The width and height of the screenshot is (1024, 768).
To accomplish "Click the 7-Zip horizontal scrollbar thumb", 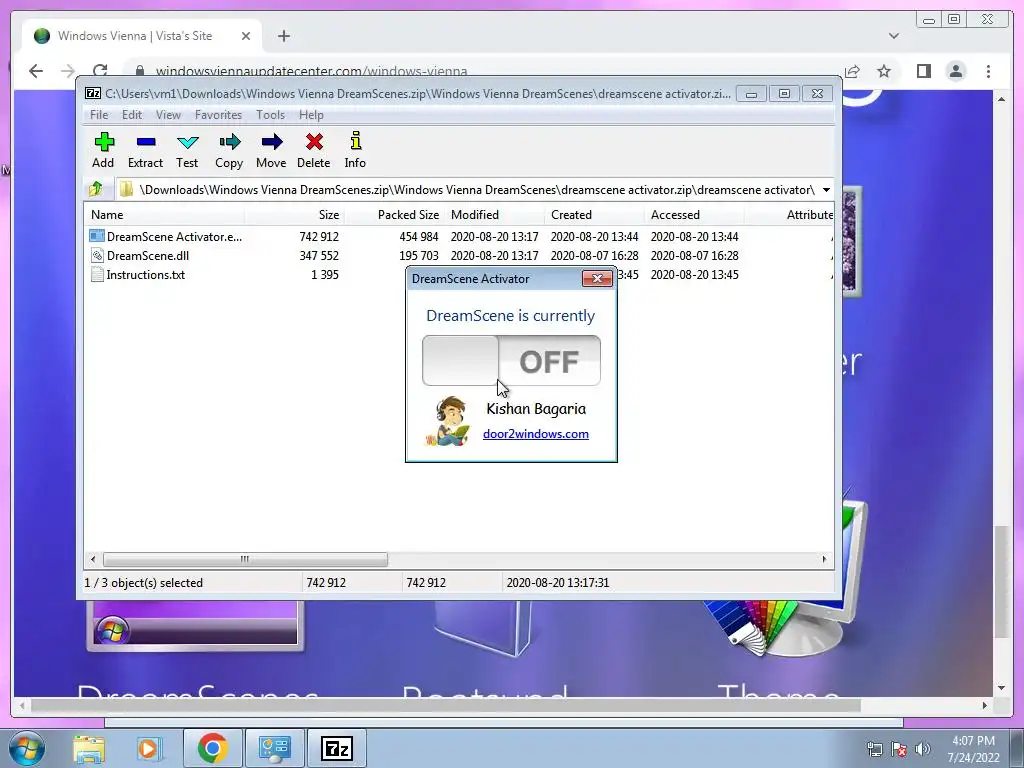I will (x=245, y=560).
